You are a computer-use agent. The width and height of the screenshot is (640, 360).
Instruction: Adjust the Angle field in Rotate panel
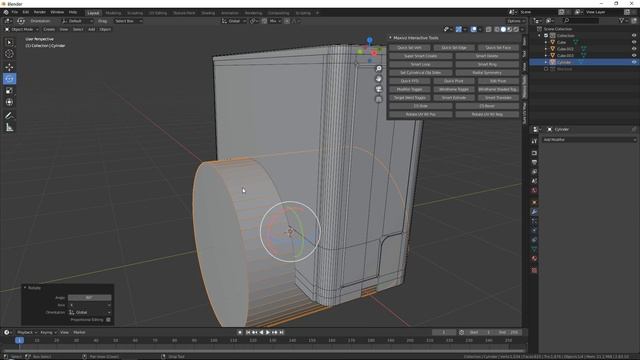point(90,298)
